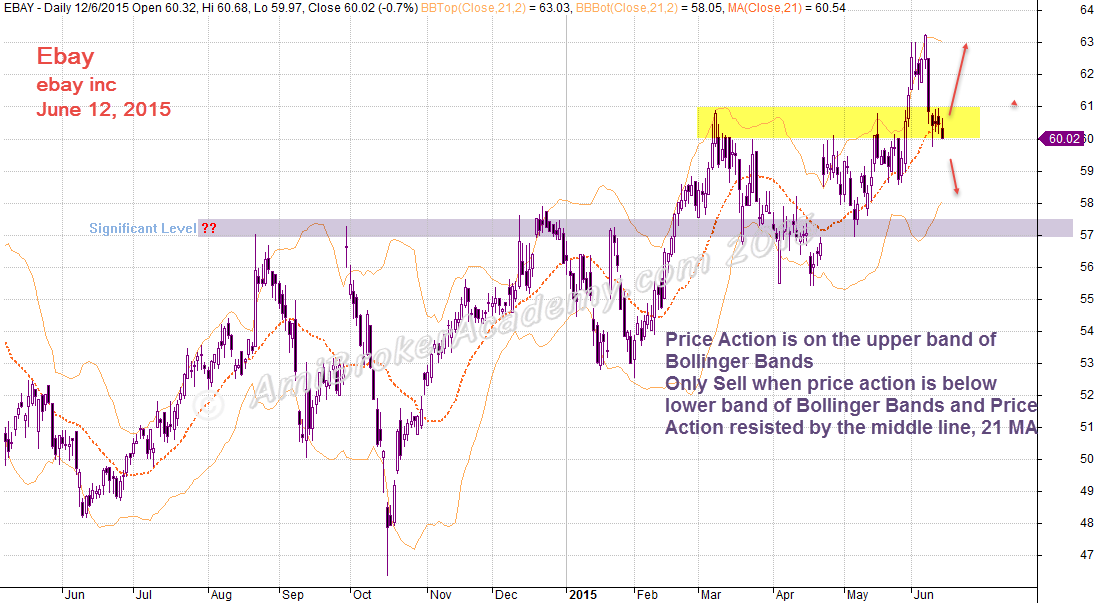Click the 63 price axis label
This screenshot has width=1098, height=603.
tap(1087, 42)
